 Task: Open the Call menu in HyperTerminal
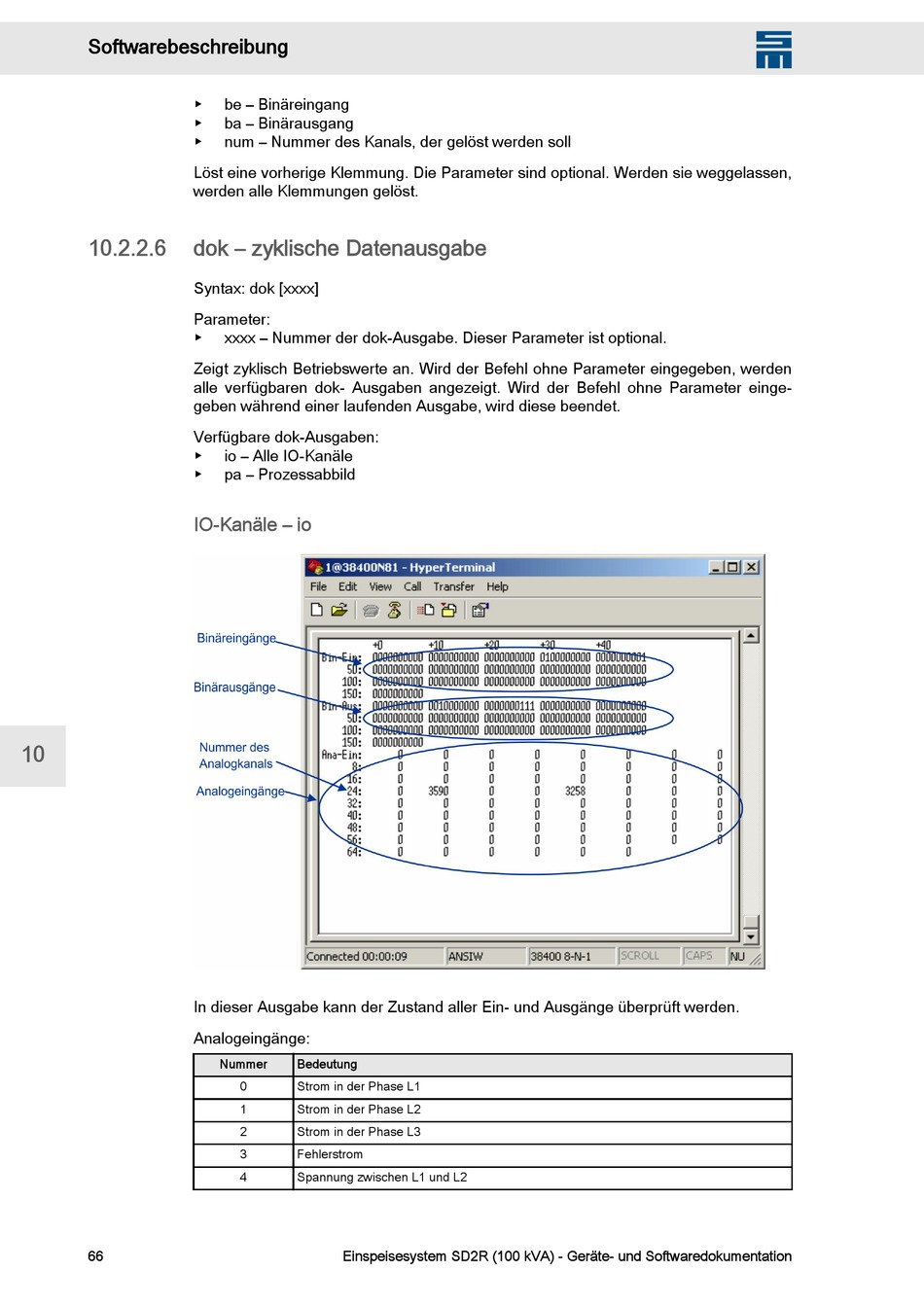point(412,586)
